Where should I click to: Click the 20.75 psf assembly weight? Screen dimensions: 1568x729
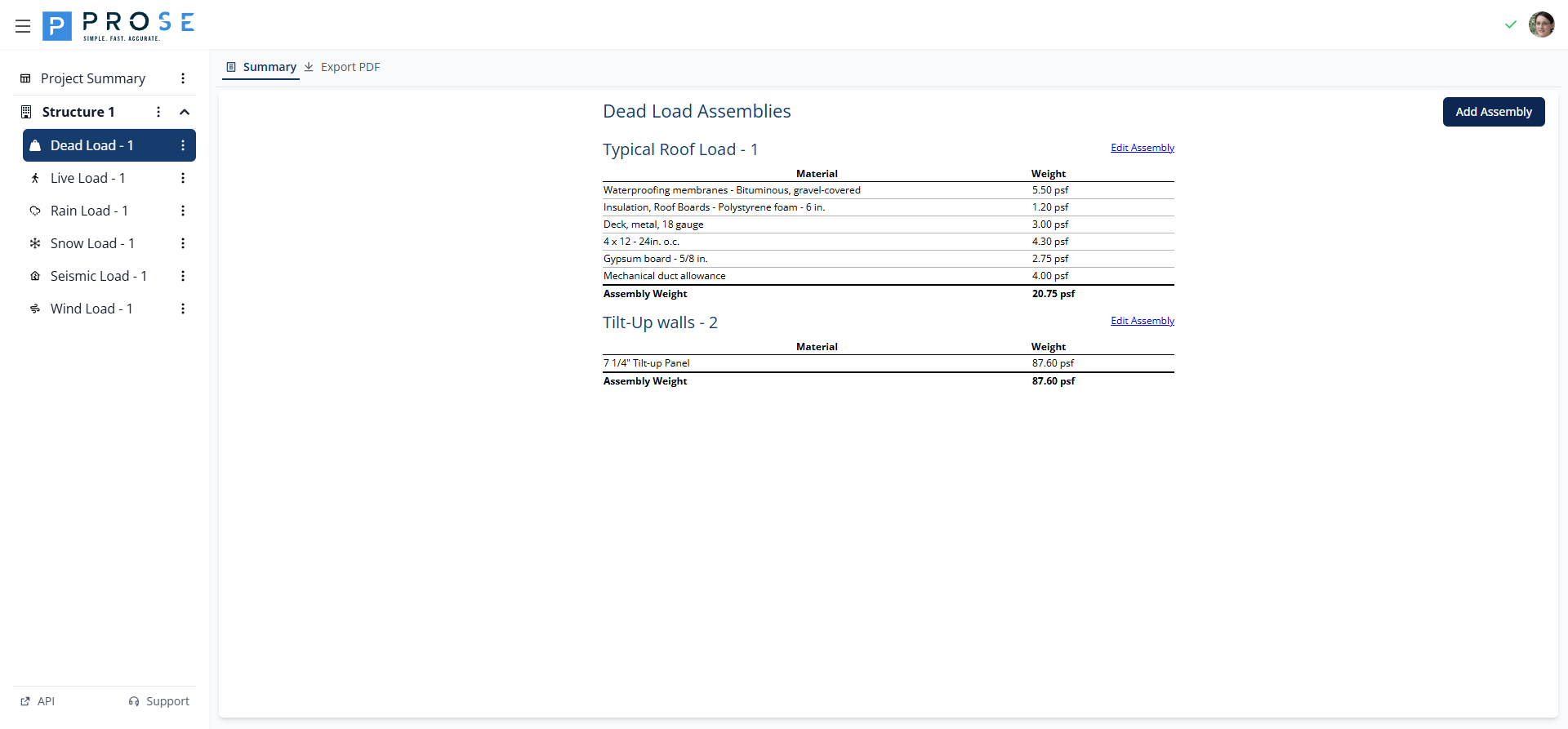point(1053,294)
